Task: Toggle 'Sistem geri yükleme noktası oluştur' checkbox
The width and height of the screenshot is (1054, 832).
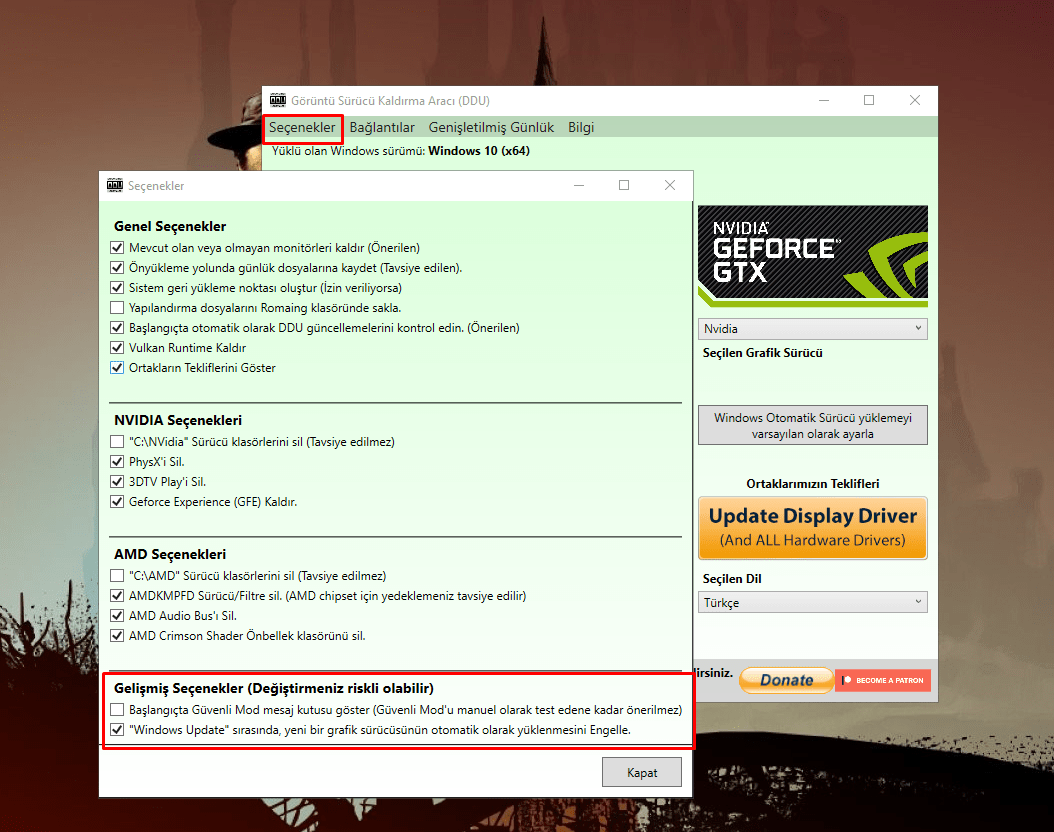Action: 117,288
